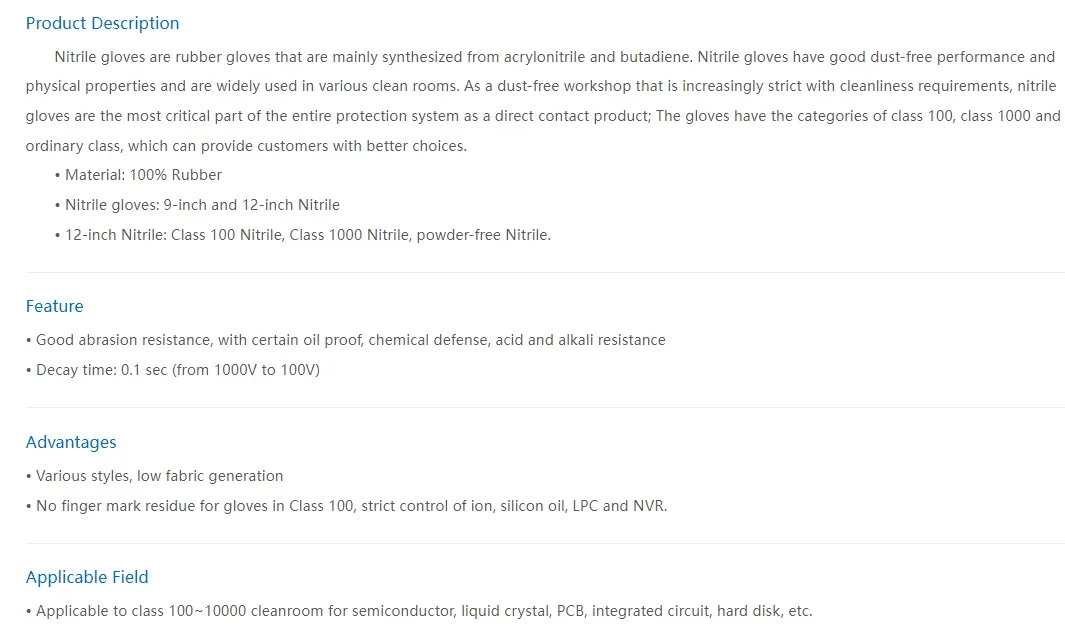Click the text 'powder-free Nitrile.'
Screen dimensions: 1065x643
(484, 235)
